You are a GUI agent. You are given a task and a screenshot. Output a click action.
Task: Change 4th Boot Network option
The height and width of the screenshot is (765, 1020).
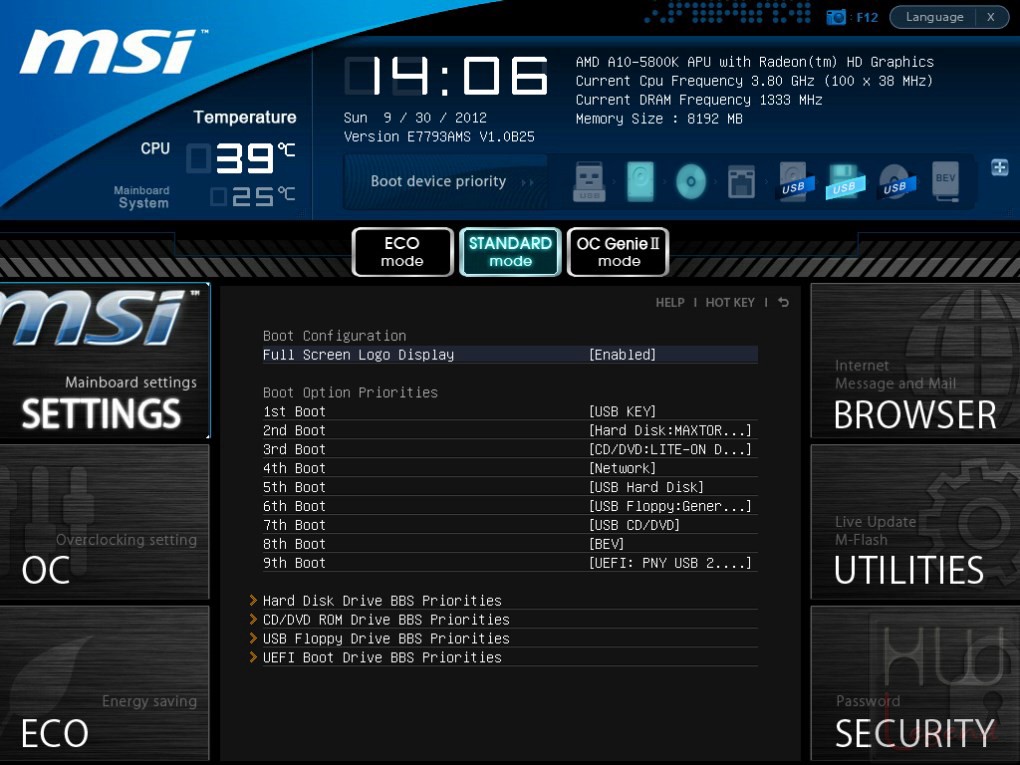pos(623,468)
